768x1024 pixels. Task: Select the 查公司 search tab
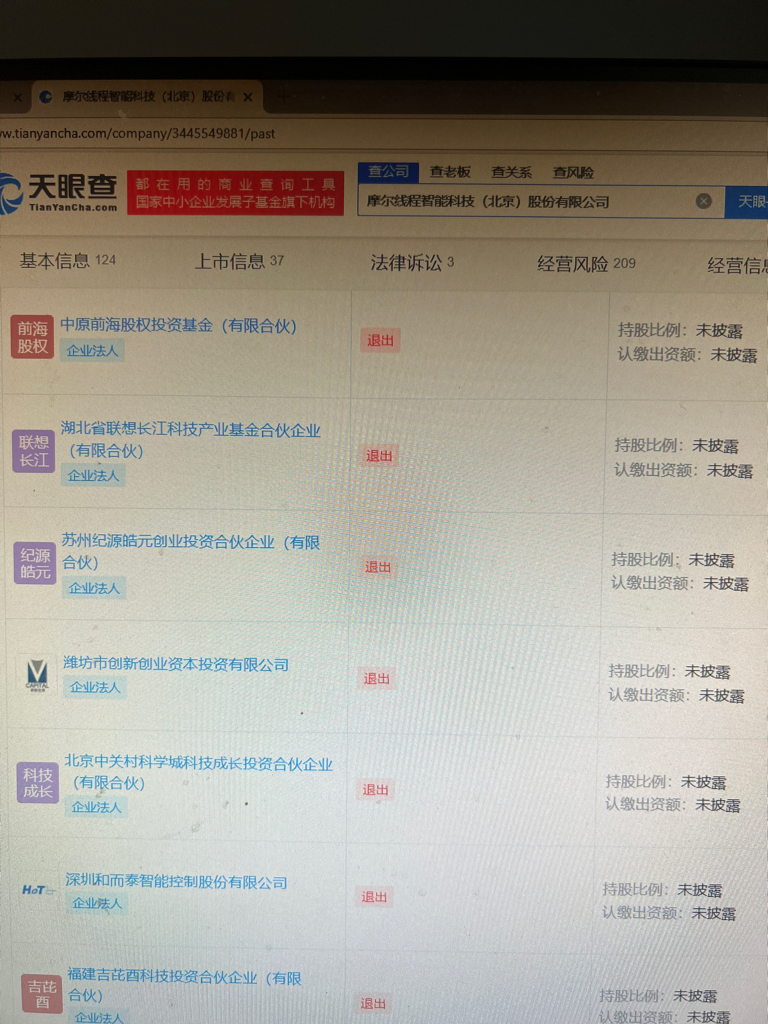point(389,172)
